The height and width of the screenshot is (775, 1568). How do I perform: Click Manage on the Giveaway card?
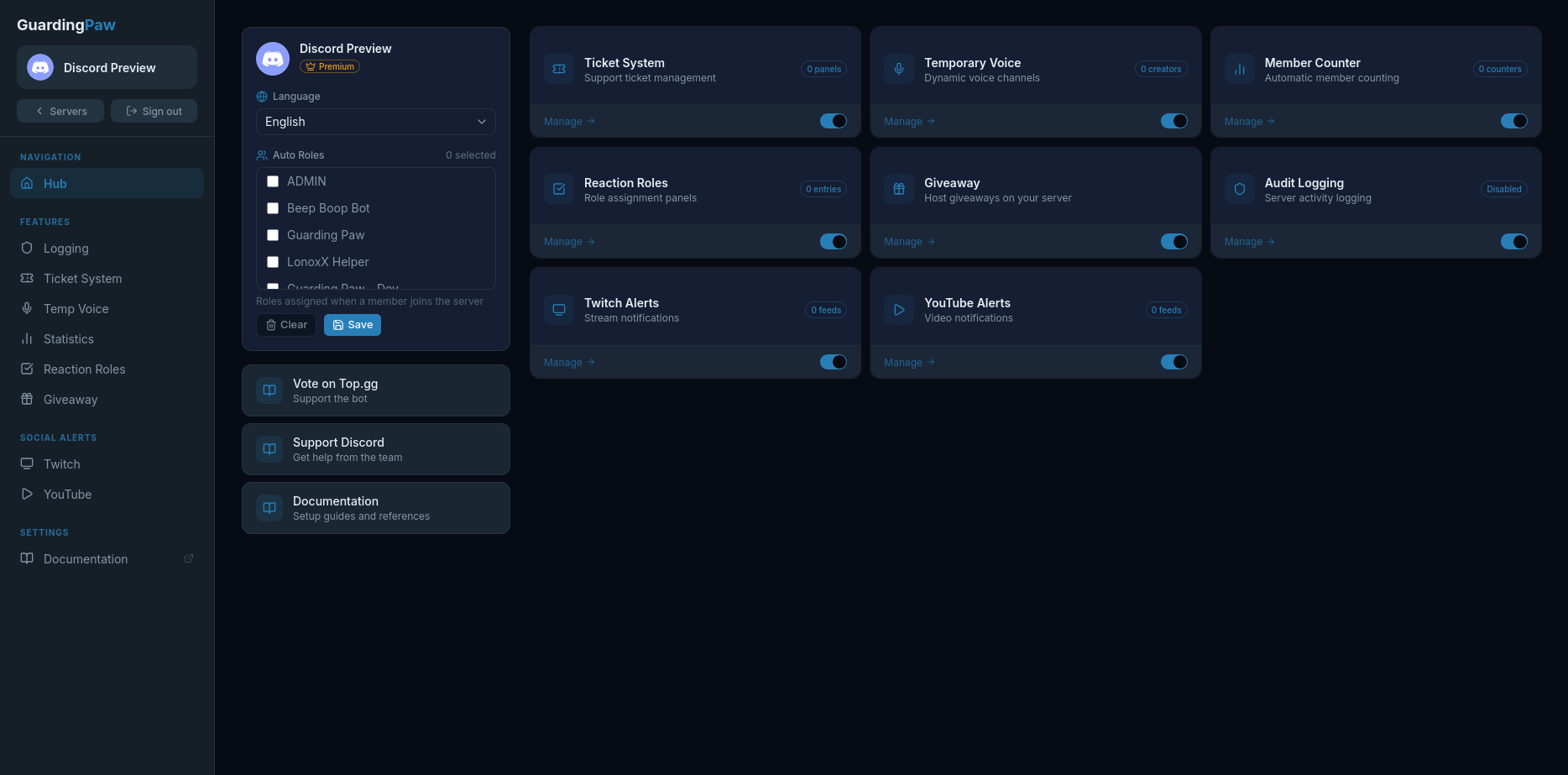point(909,242)
